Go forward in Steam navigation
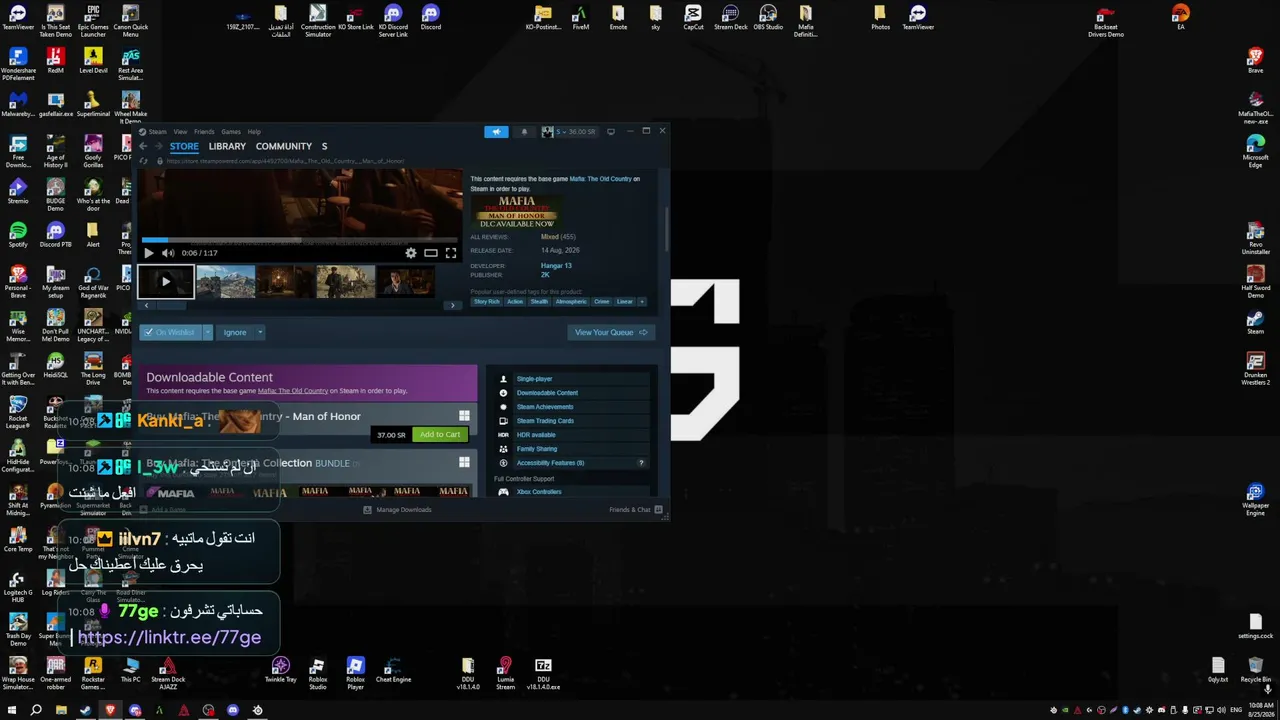This screenshot has width=1280, height=720. [x=158, y=146]
